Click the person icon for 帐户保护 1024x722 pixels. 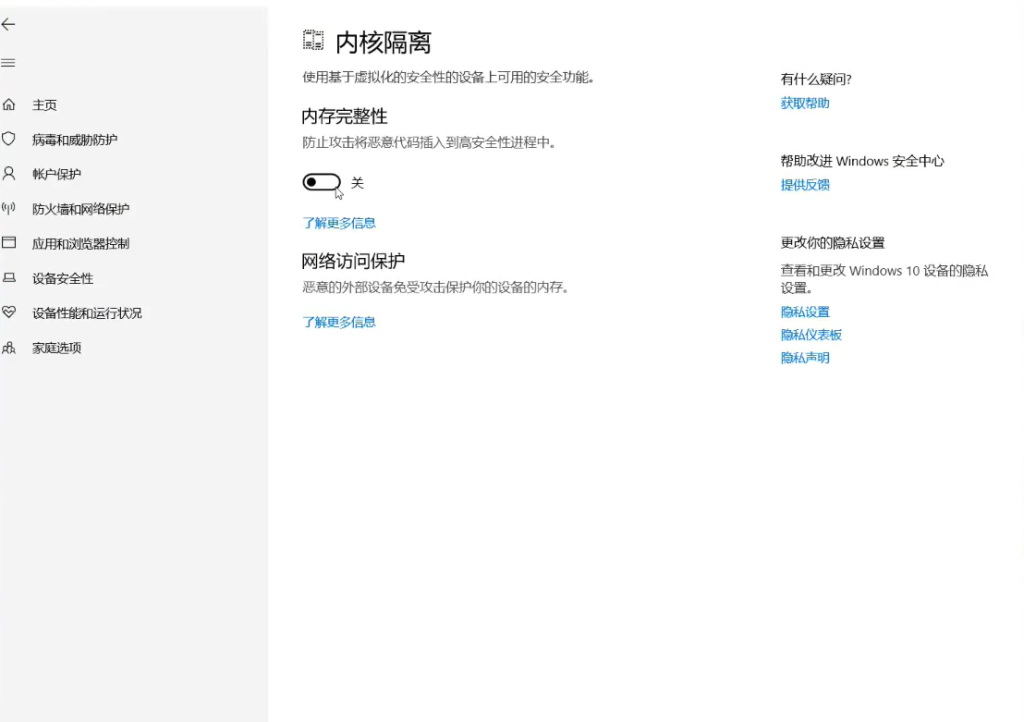coord(9,173)
